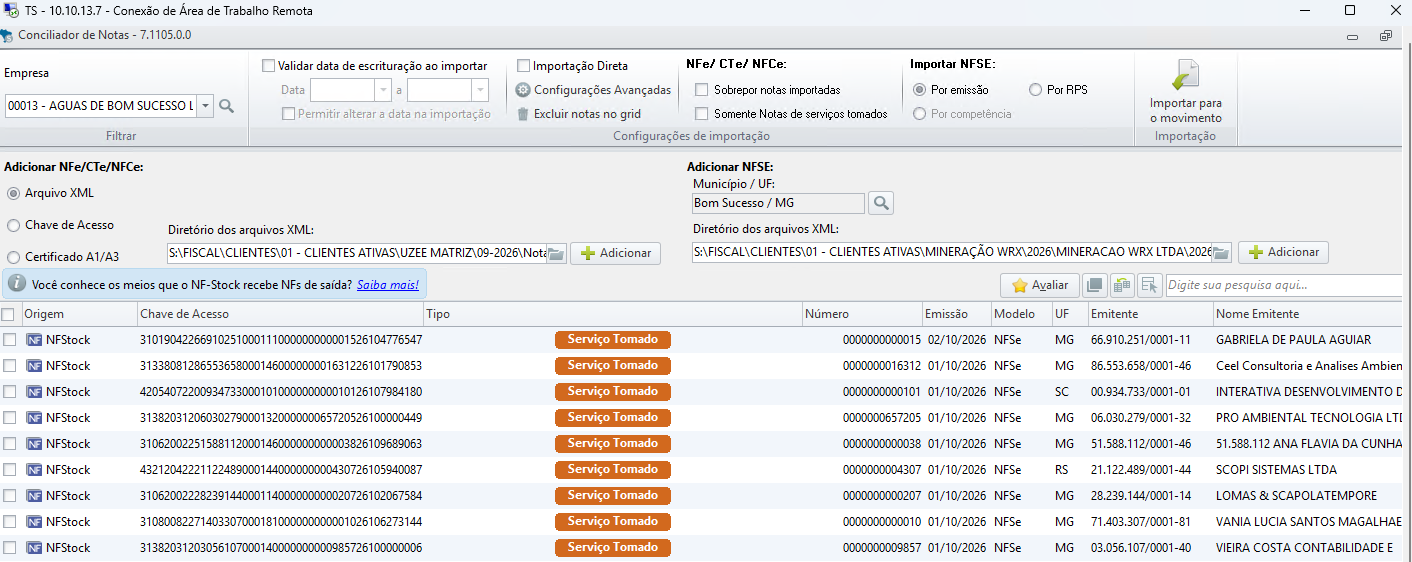Select Por RPS radio option

click(1035, 90)
